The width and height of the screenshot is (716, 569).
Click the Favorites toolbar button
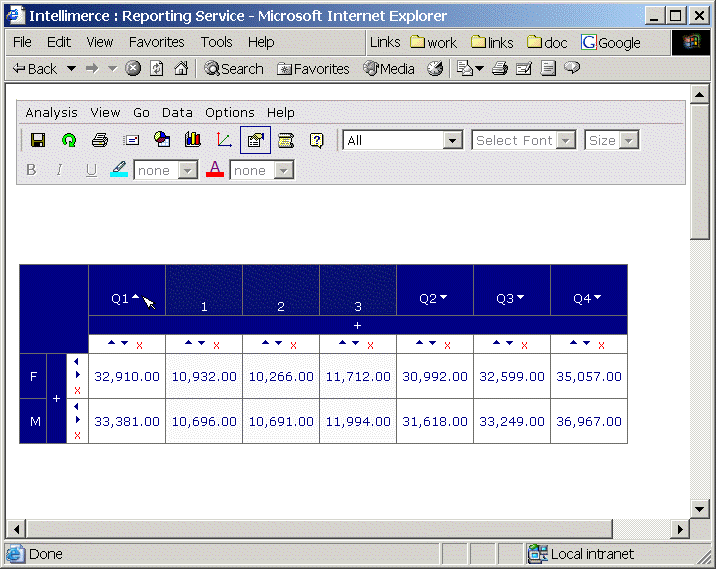(313, 68)
